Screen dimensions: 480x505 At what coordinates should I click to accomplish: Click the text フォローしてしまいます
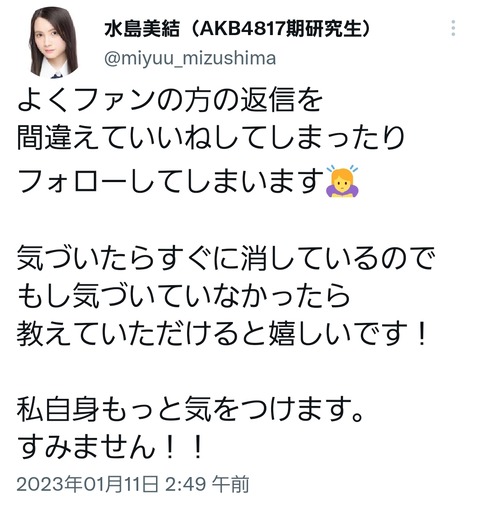tap(171, 181)
